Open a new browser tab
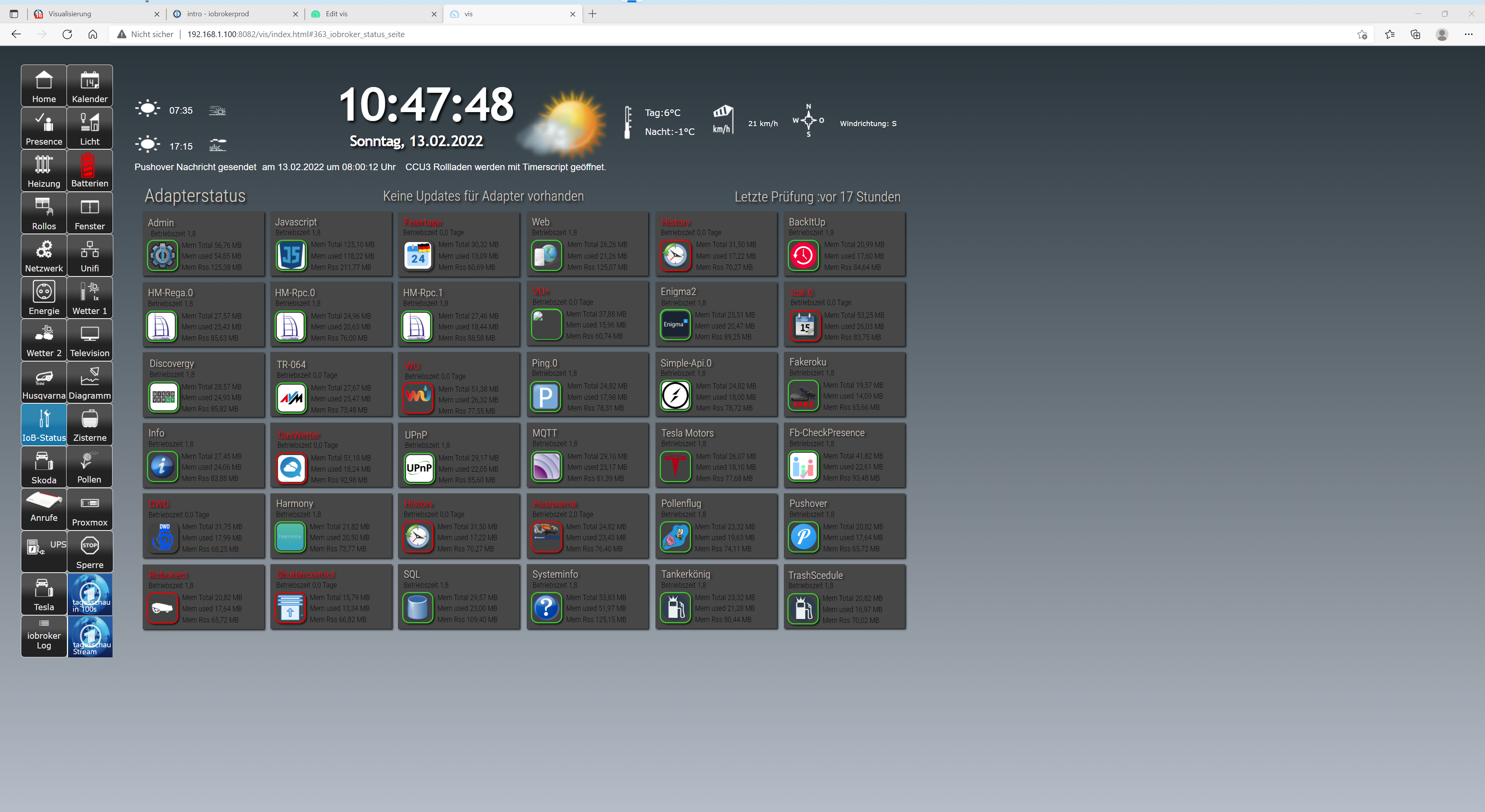This screenshot has width=1485, height=812. coord(592,14)
